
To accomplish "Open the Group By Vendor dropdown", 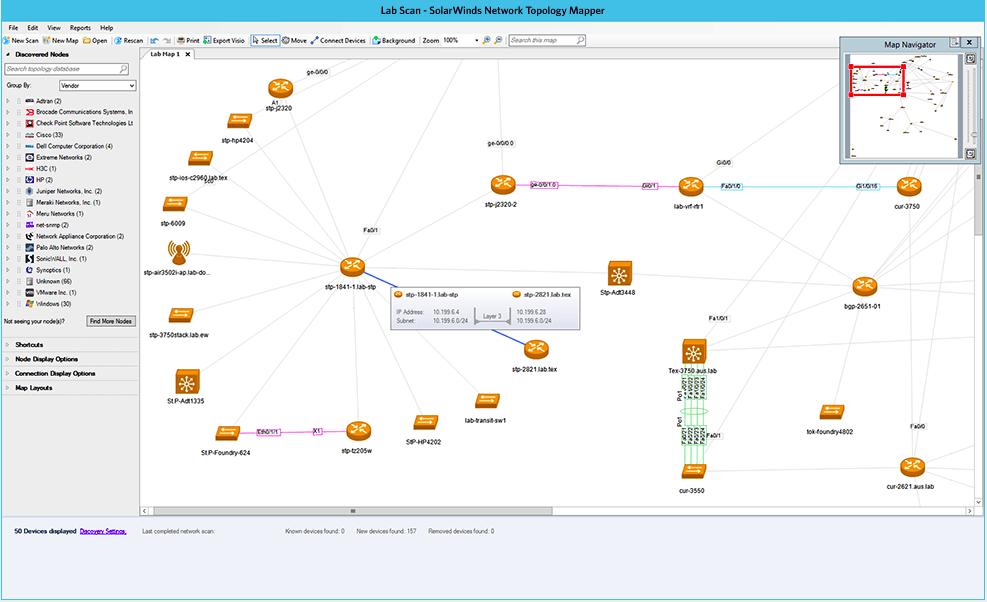I will click(98, 86).
